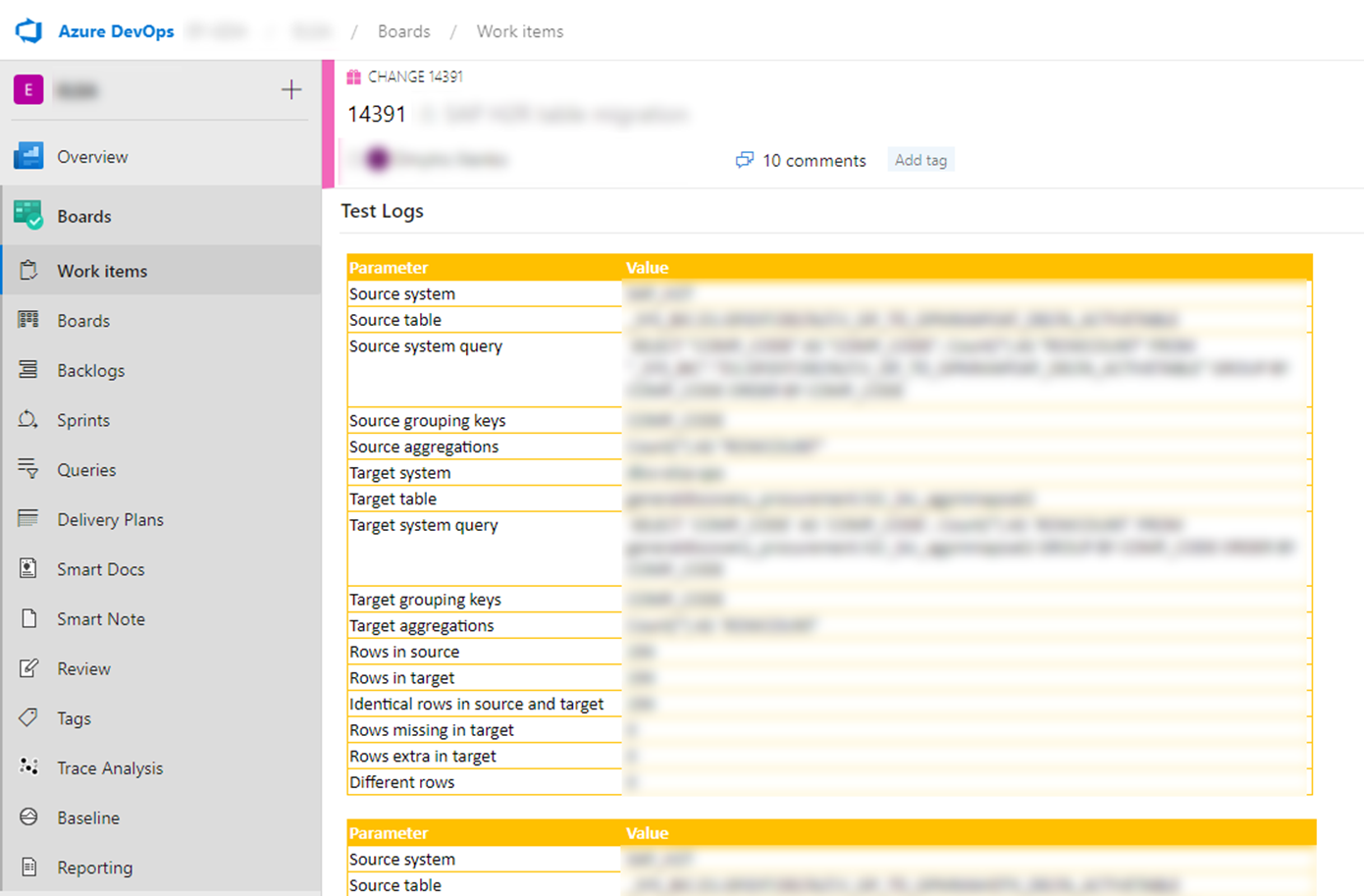Click the Review pencil icon

[28, 668]
